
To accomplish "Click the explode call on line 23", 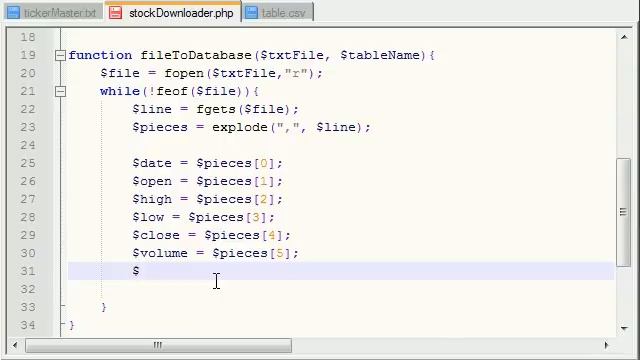I will (x=240, y=127).
